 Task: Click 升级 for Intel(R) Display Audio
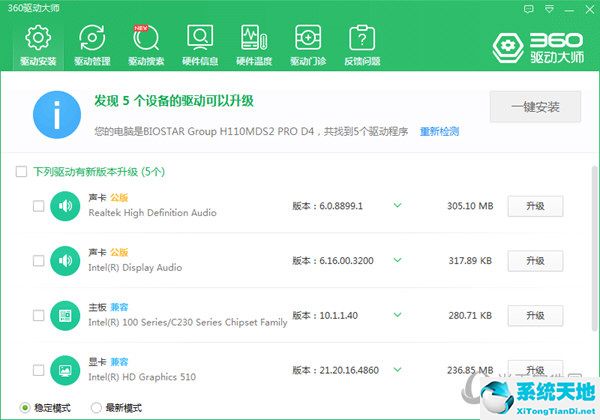click(535, 261)
